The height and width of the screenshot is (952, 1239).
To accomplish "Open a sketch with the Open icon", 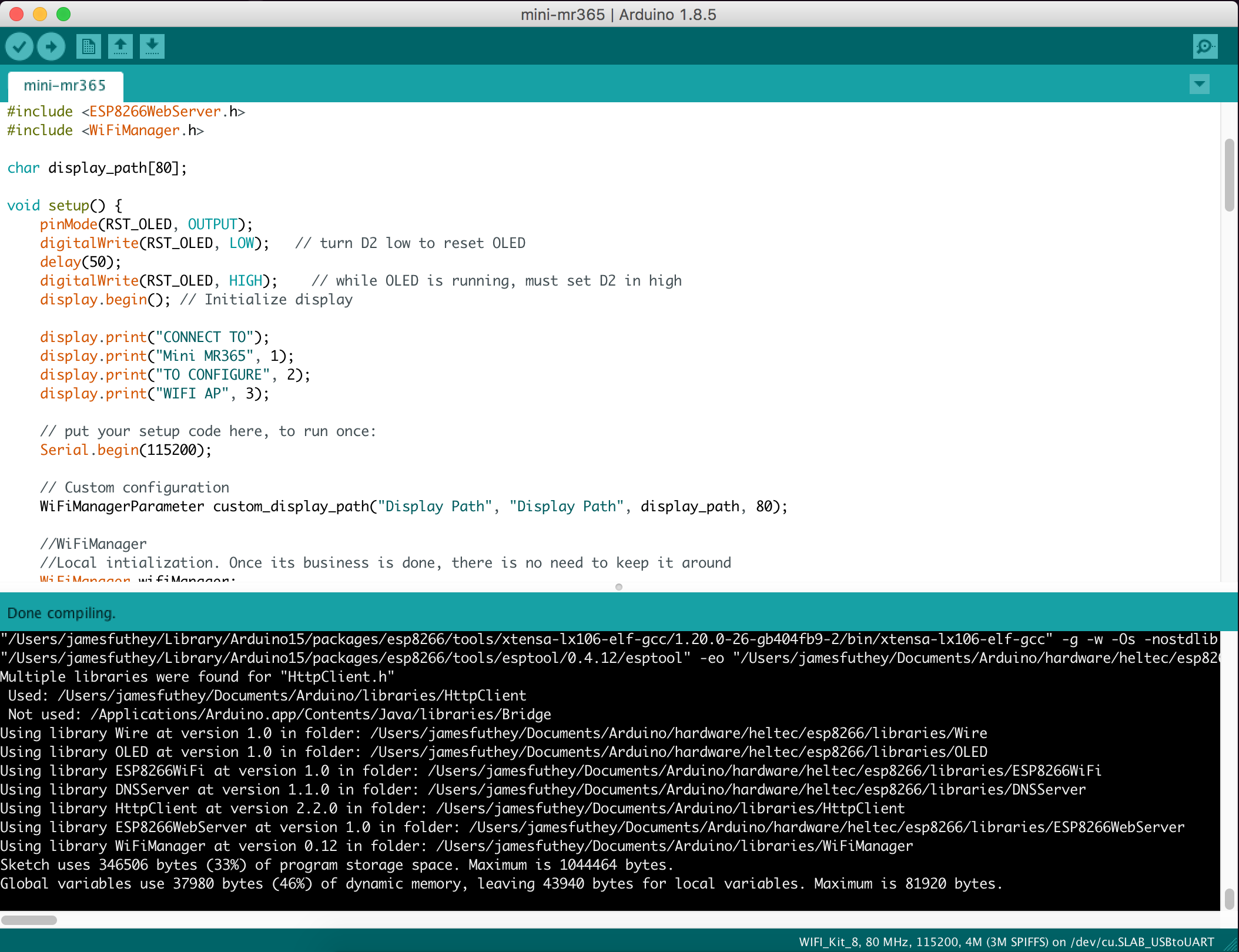I will [120, 46].
